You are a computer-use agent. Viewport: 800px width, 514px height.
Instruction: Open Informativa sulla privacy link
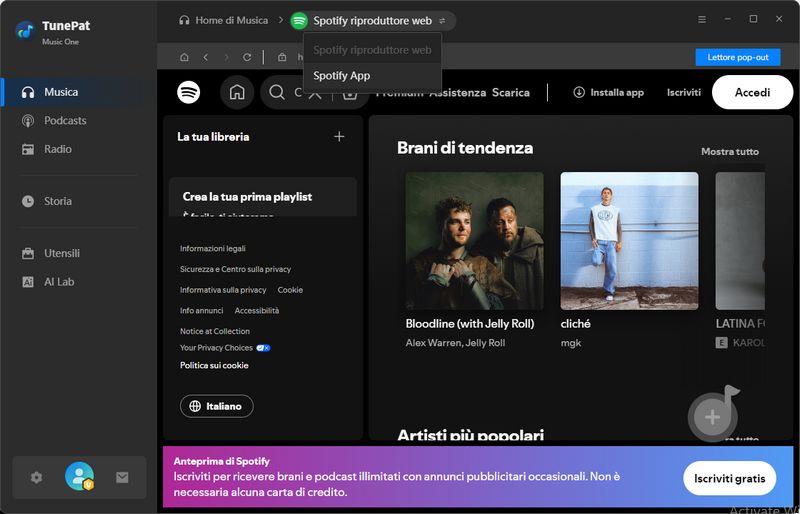(223, 290)
